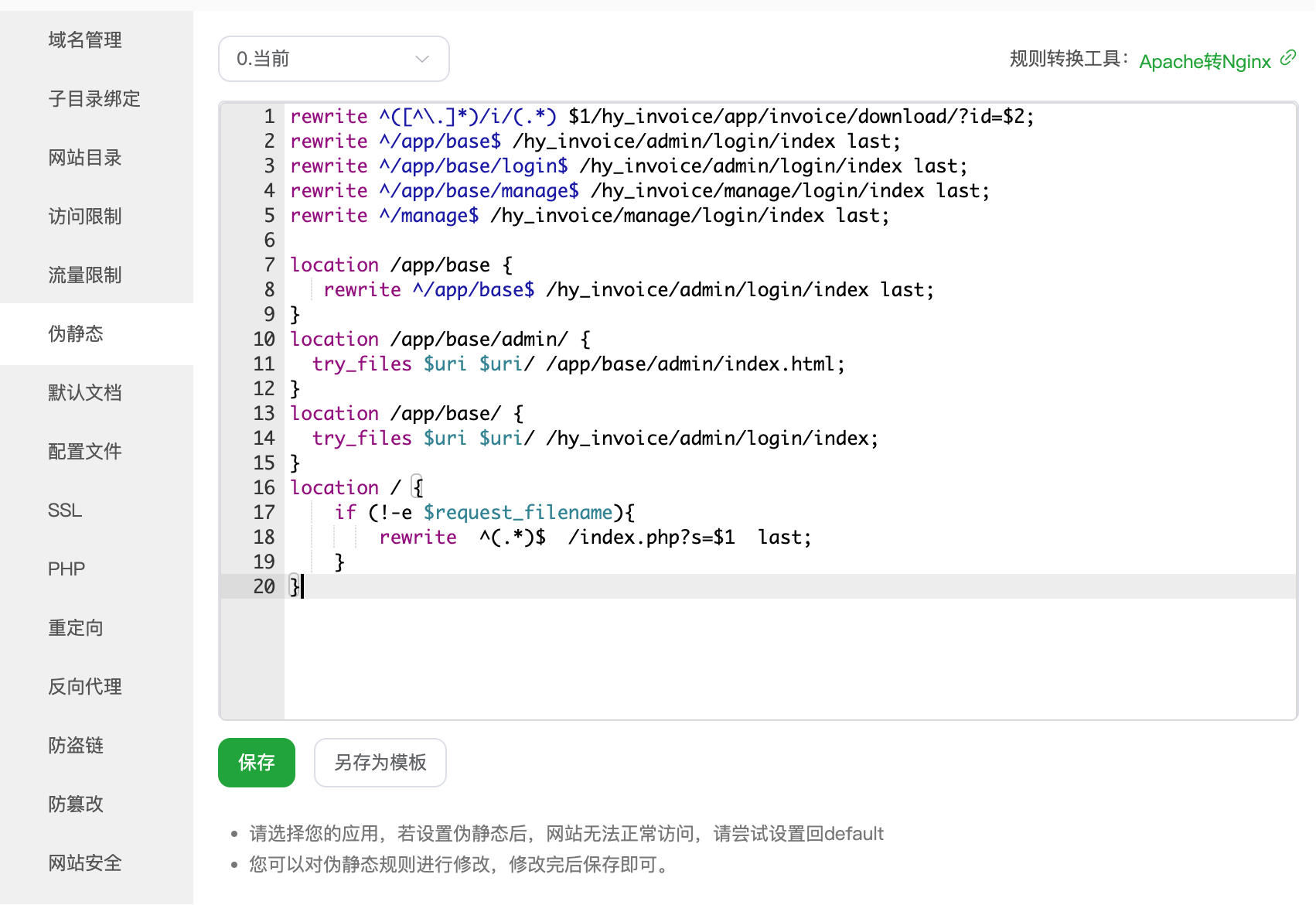The width and height of the screenshot is (1316, 905).
Task: Go to 网站目录 section
Action: click(85, 158)
